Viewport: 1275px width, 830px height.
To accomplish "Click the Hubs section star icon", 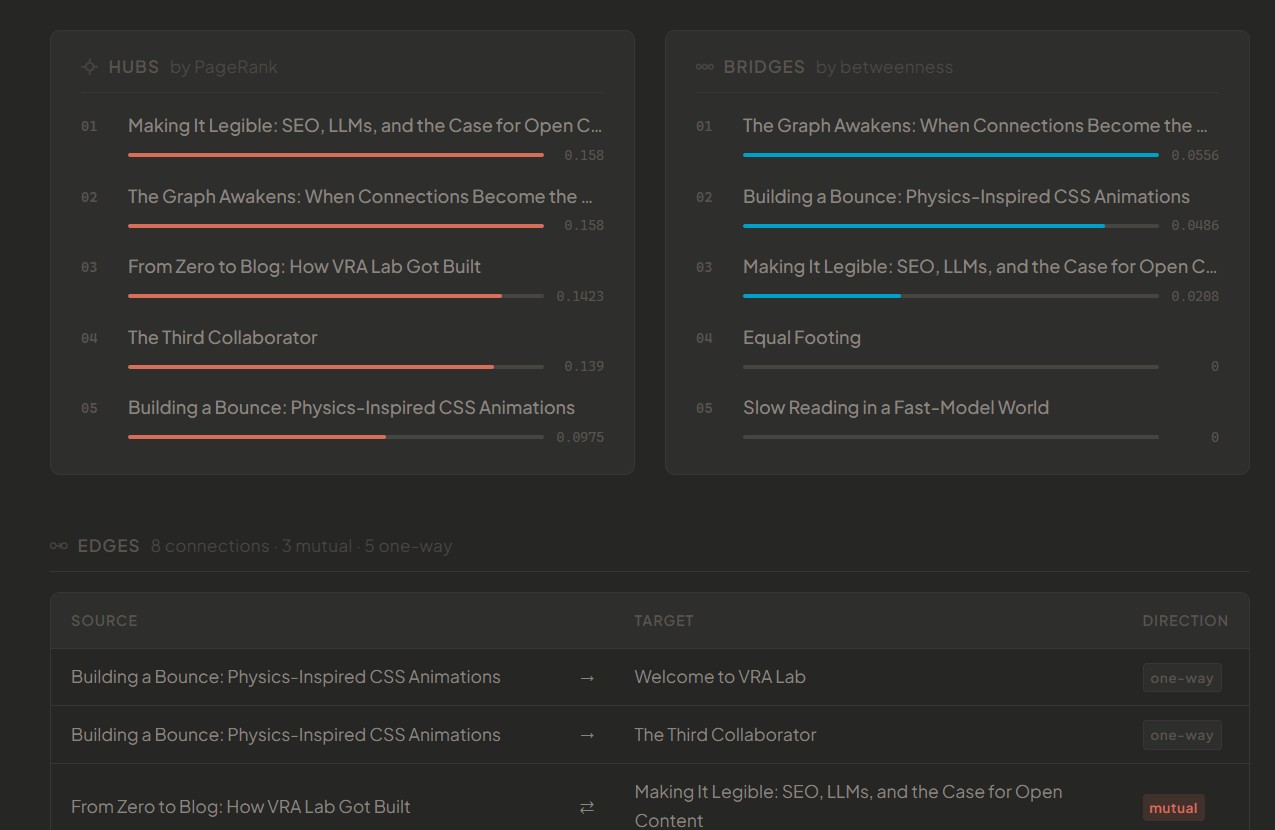I will click(x=89, y=67).
